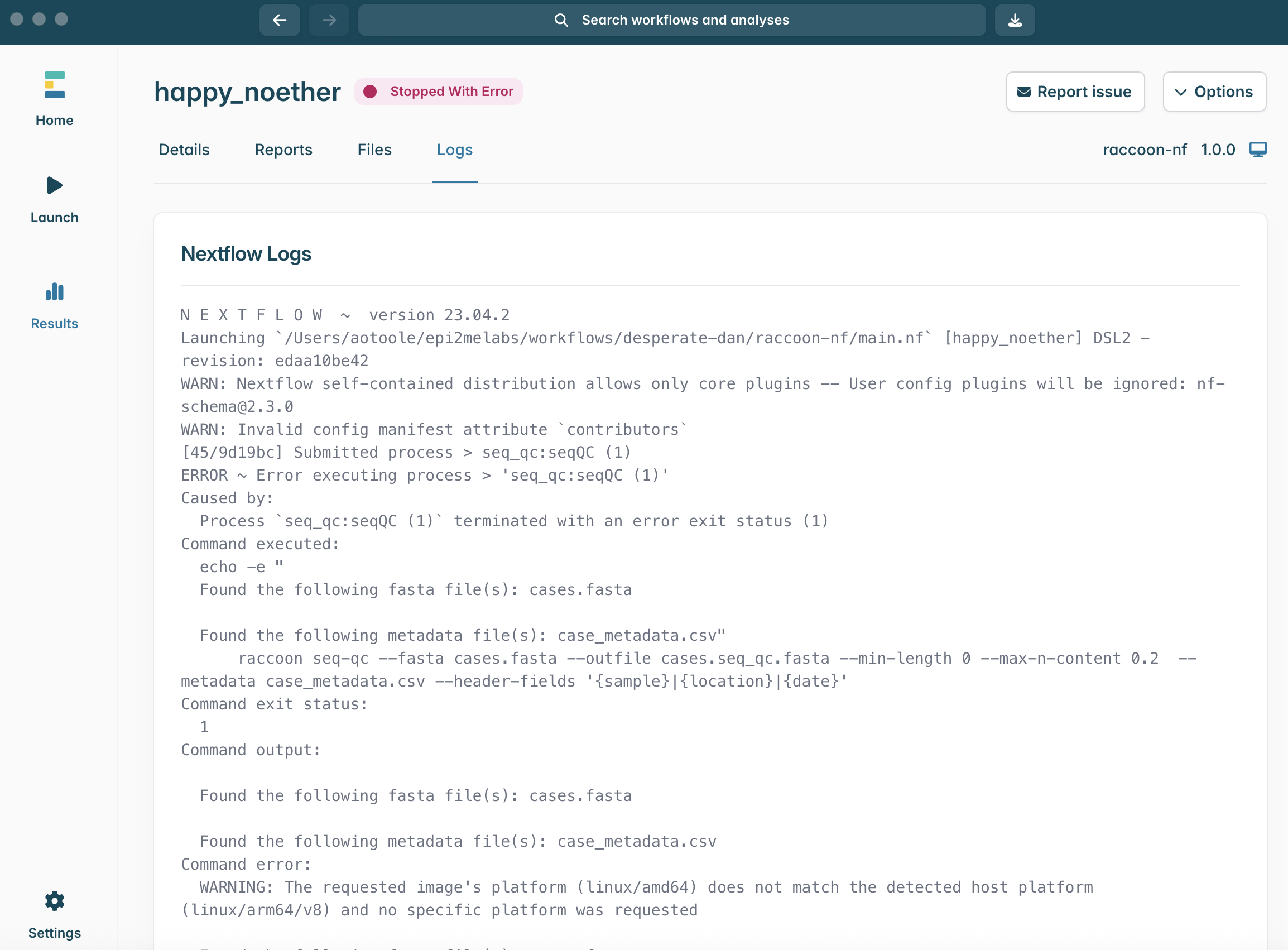Open Settings gear icon

[55, 900]
